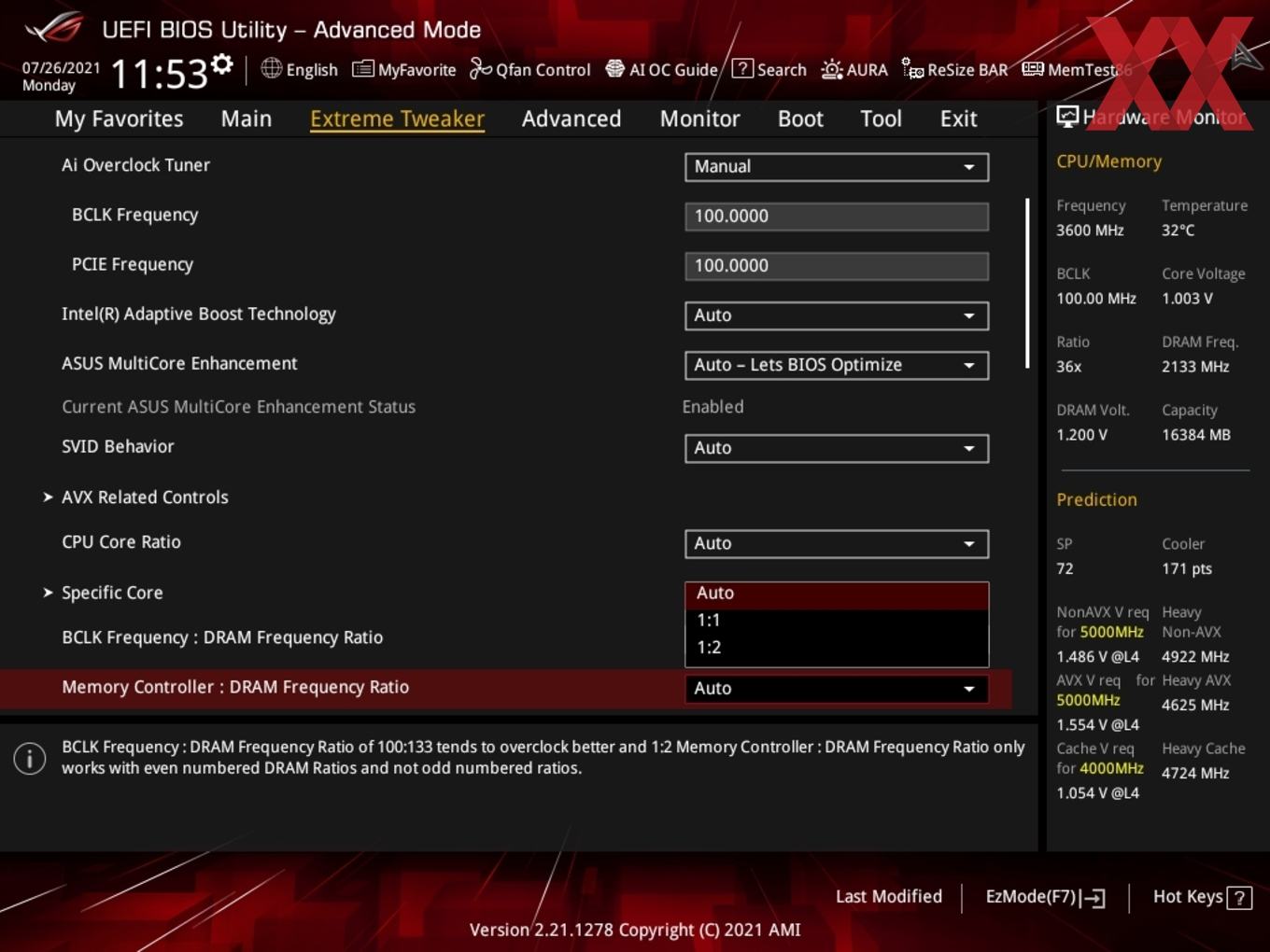Click Current ASUS MultiCore Enhancement Status label
The image size is (1270, 952).
pyautogui.click(x=238, y=407)
